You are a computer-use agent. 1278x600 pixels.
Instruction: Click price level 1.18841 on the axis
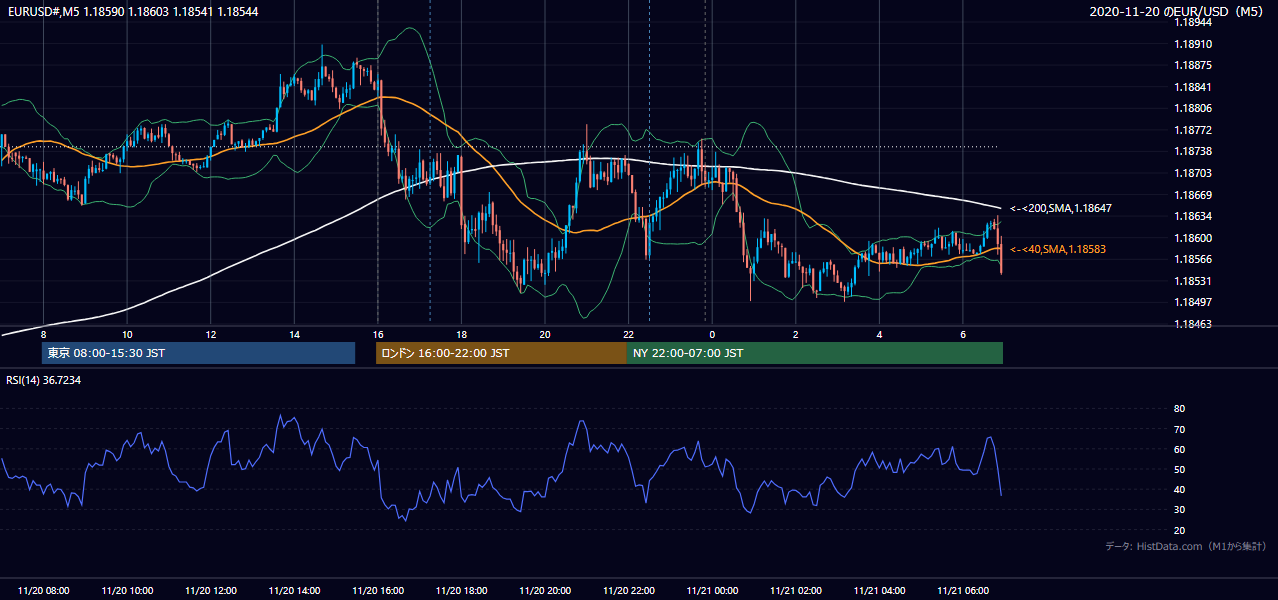click(x=1194, y=87)
